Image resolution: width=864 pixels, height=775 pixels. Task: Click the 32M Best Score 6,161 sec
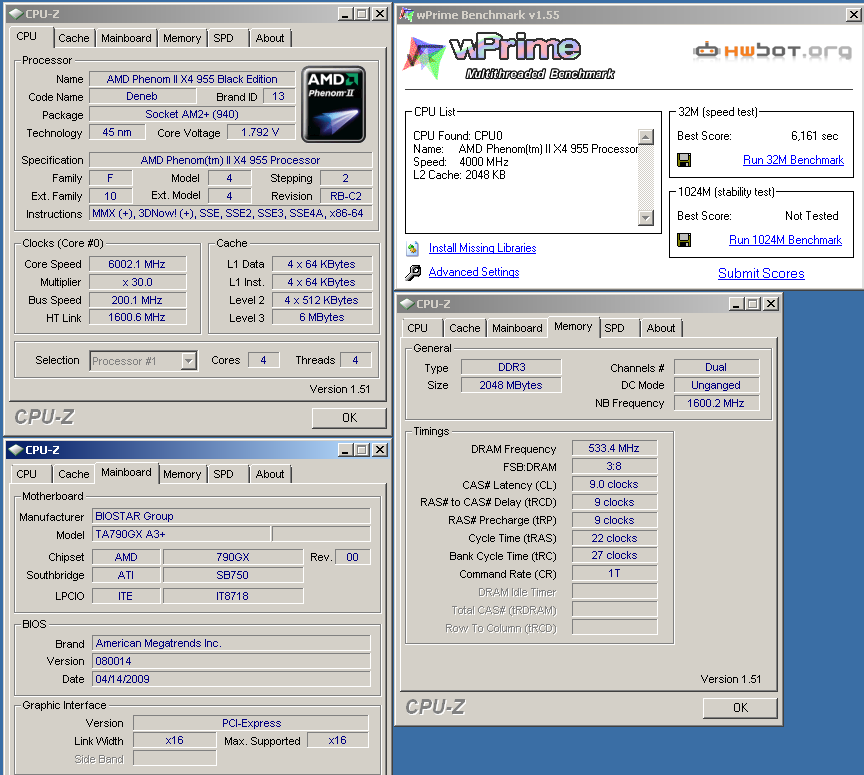point(814,136)
